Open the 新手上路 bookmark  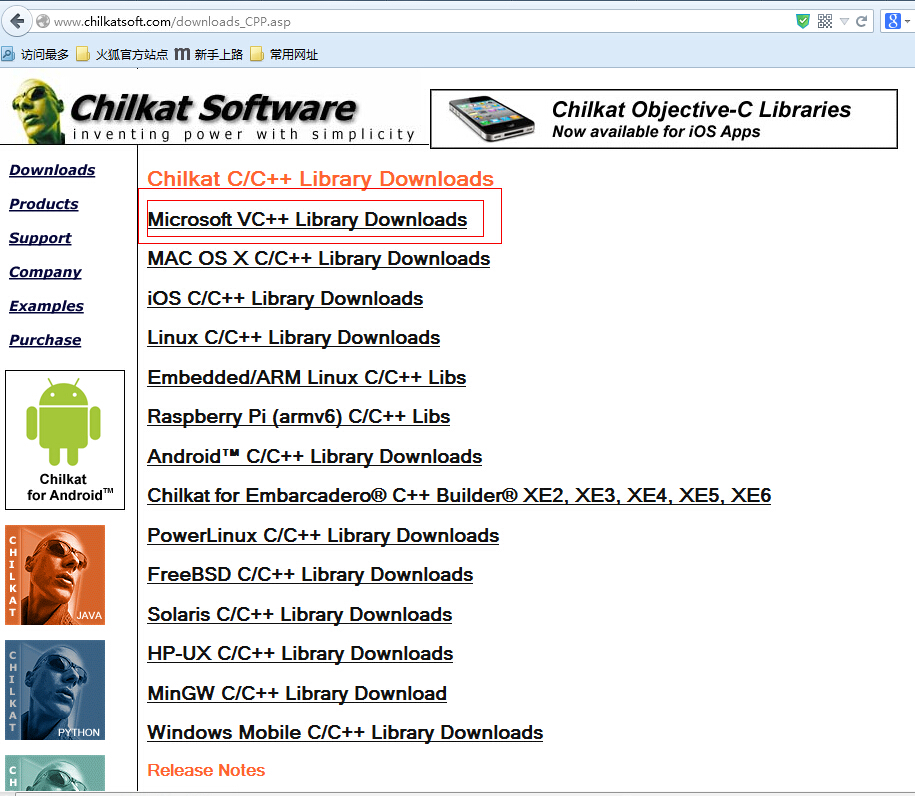(209, 54)
